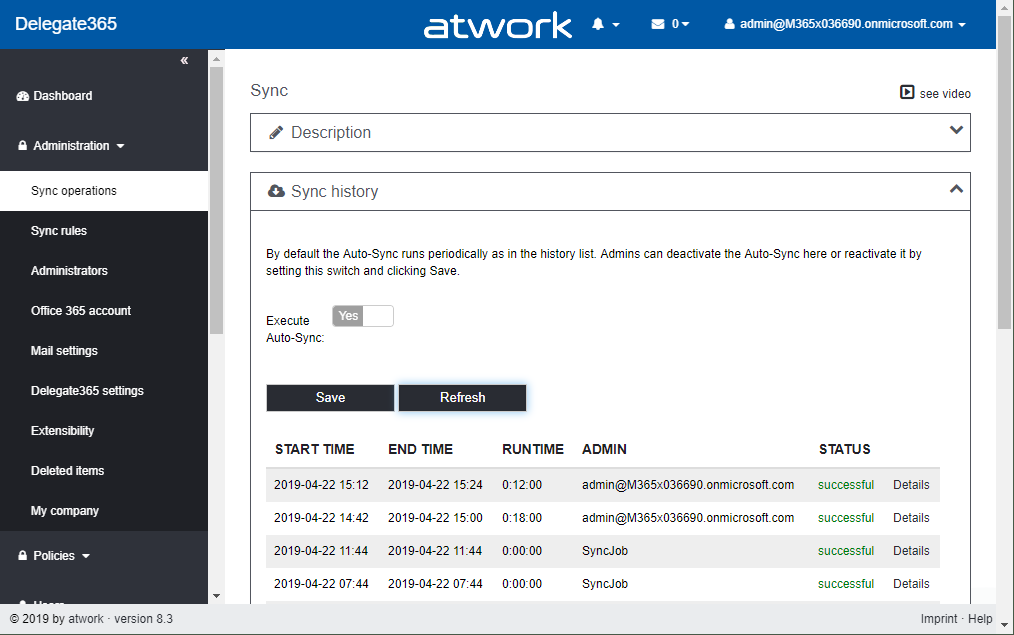The width and height of the screenshot is (1014, 635).
Task: Click the see video link
Action: tap(945, 94)
